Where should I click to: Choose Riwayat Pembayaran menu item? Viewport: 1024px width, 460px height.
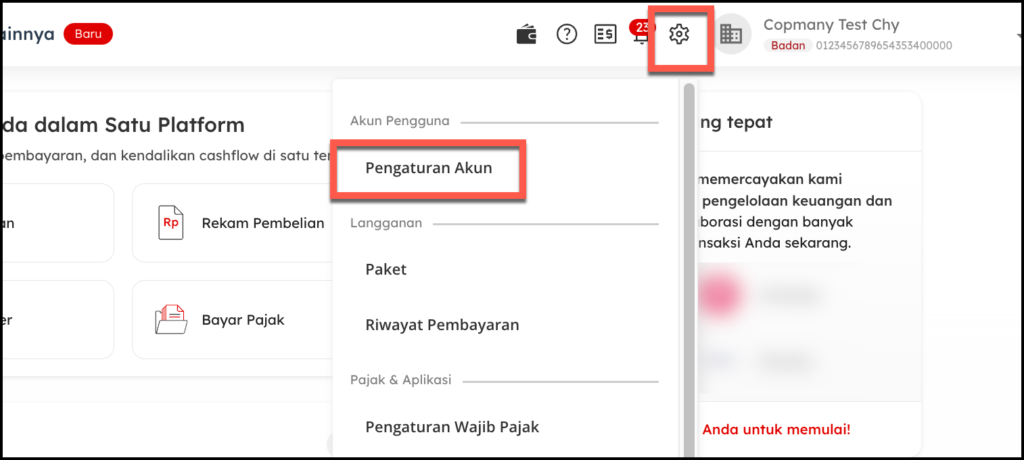click(x=442, y=325)
